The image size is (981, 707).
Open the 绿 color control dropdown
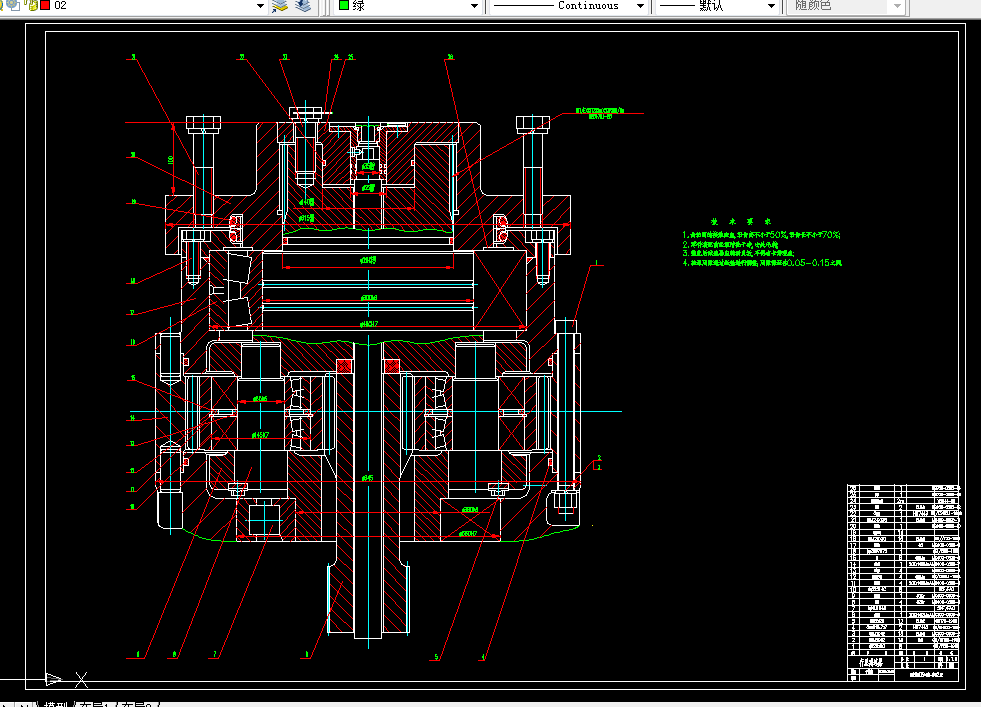pyautogui.click(x=474, y=6)
